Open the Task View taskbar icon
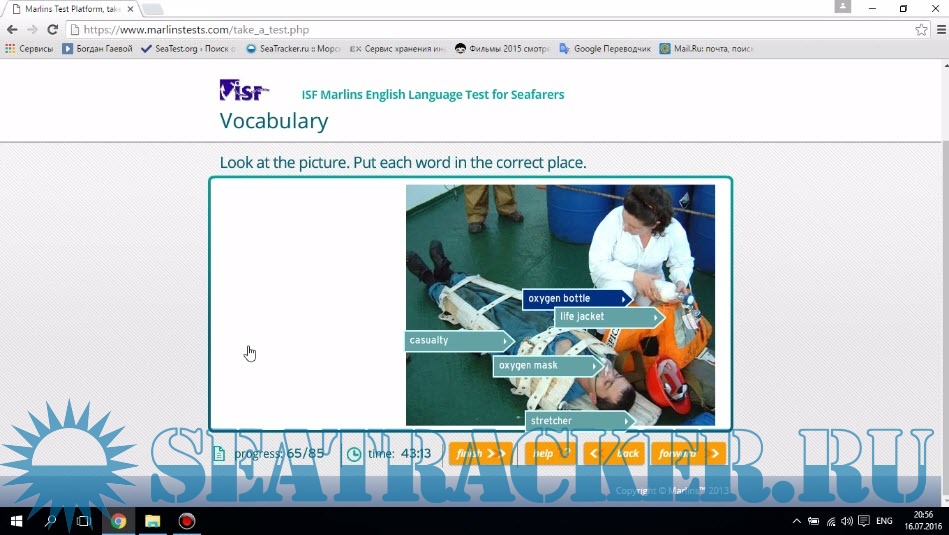949x535 pixels. [x=83, y=521]
